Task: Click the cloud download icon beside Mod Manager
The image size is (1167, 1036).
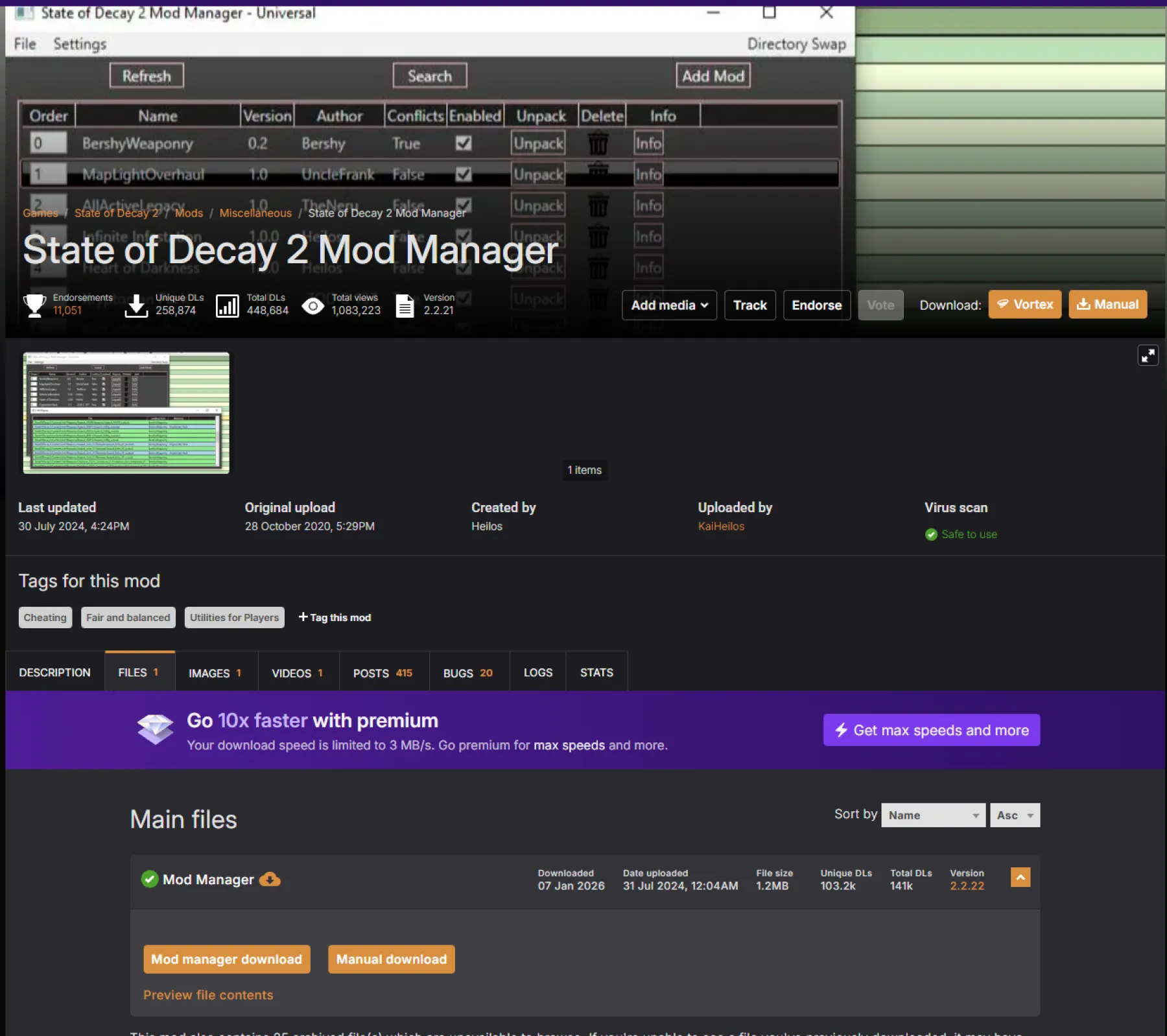Action: pos(270,880)
